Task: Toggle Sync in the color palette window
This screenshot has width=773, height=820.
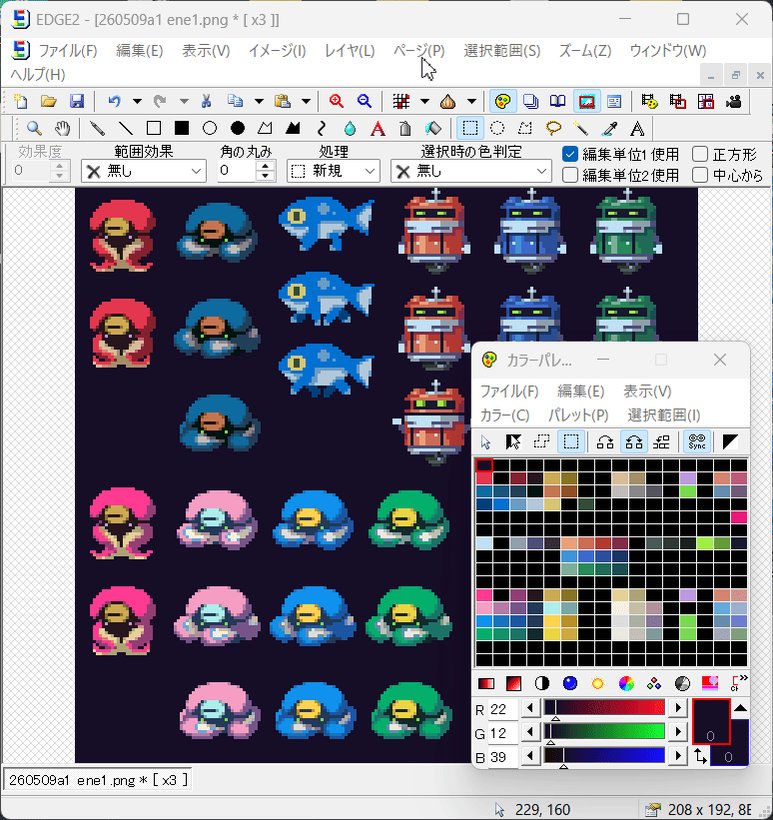Action: (697, 442)
